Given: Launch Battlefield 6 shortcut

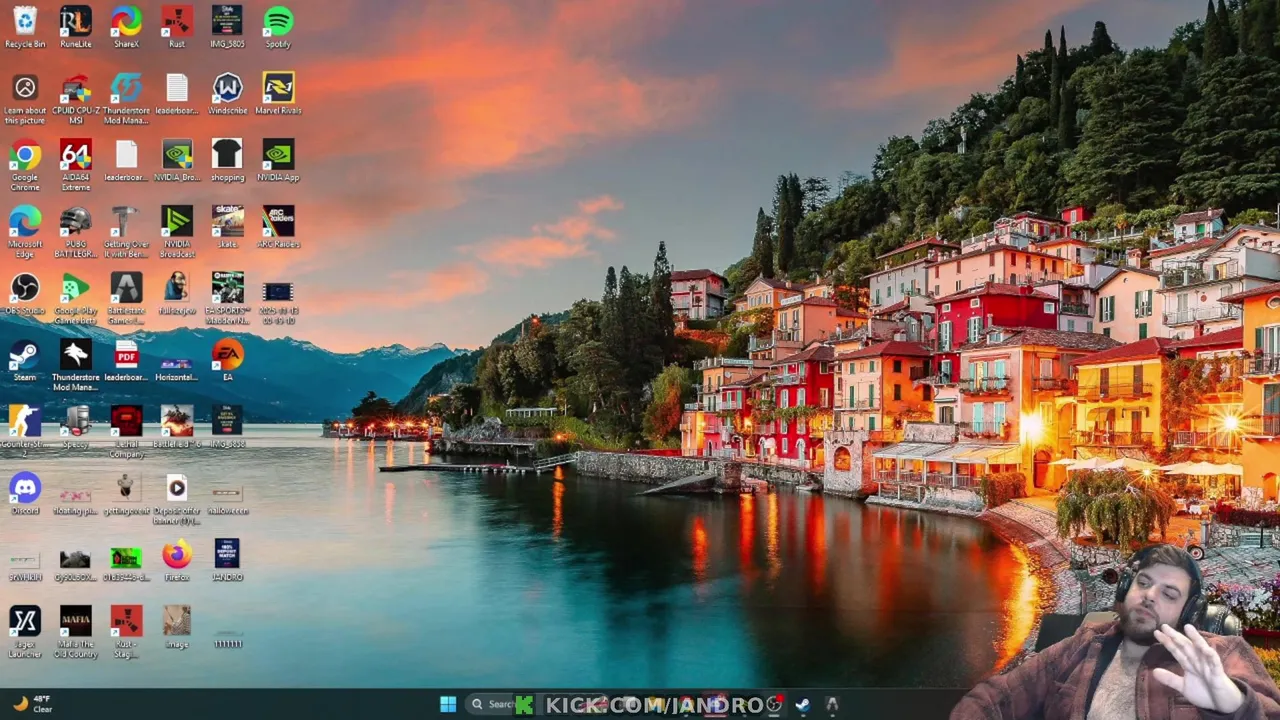Looking at the screenshot, I should pos(177,426).
